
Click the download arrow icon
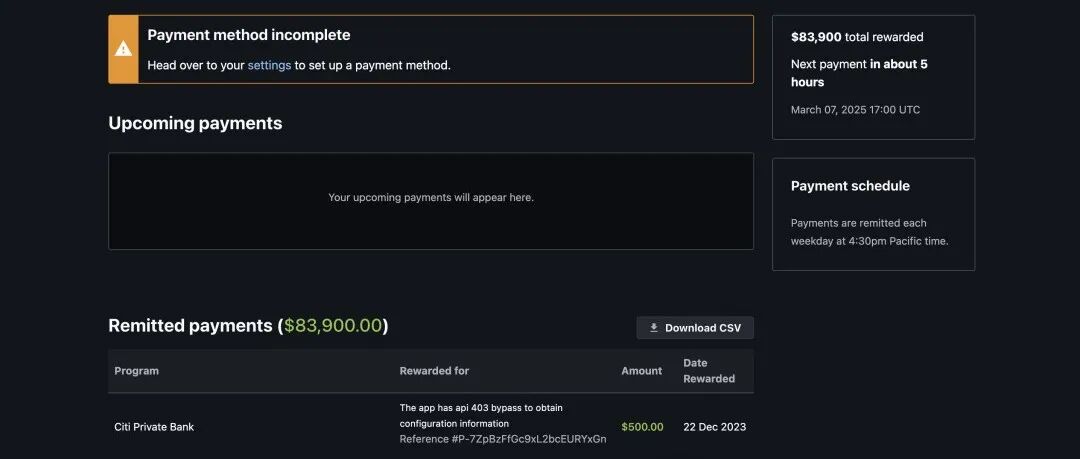tap(654, 328)
